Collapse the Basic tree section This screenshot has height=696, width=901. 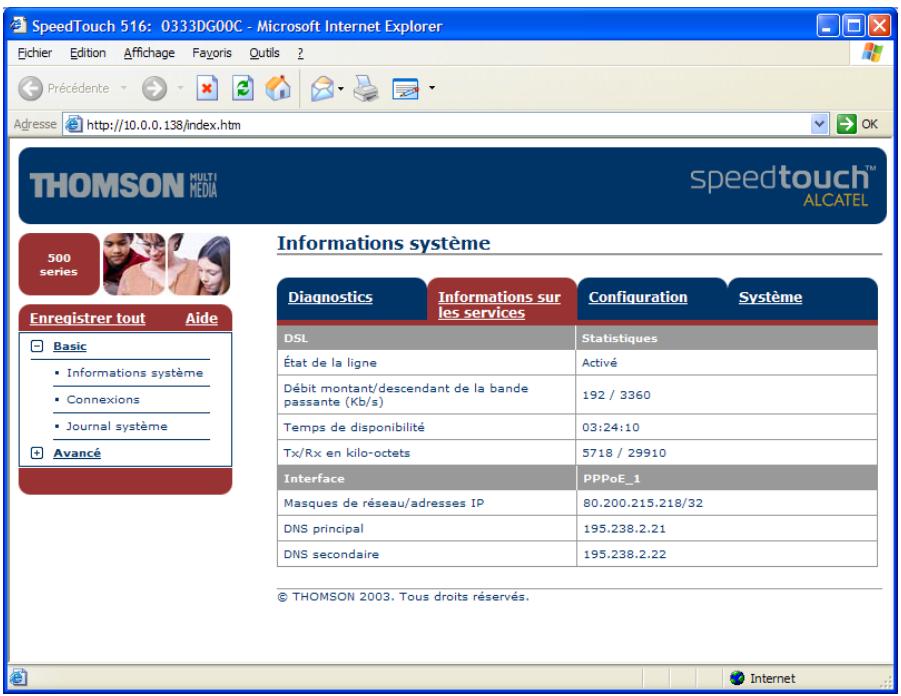[x=37, y=346]
